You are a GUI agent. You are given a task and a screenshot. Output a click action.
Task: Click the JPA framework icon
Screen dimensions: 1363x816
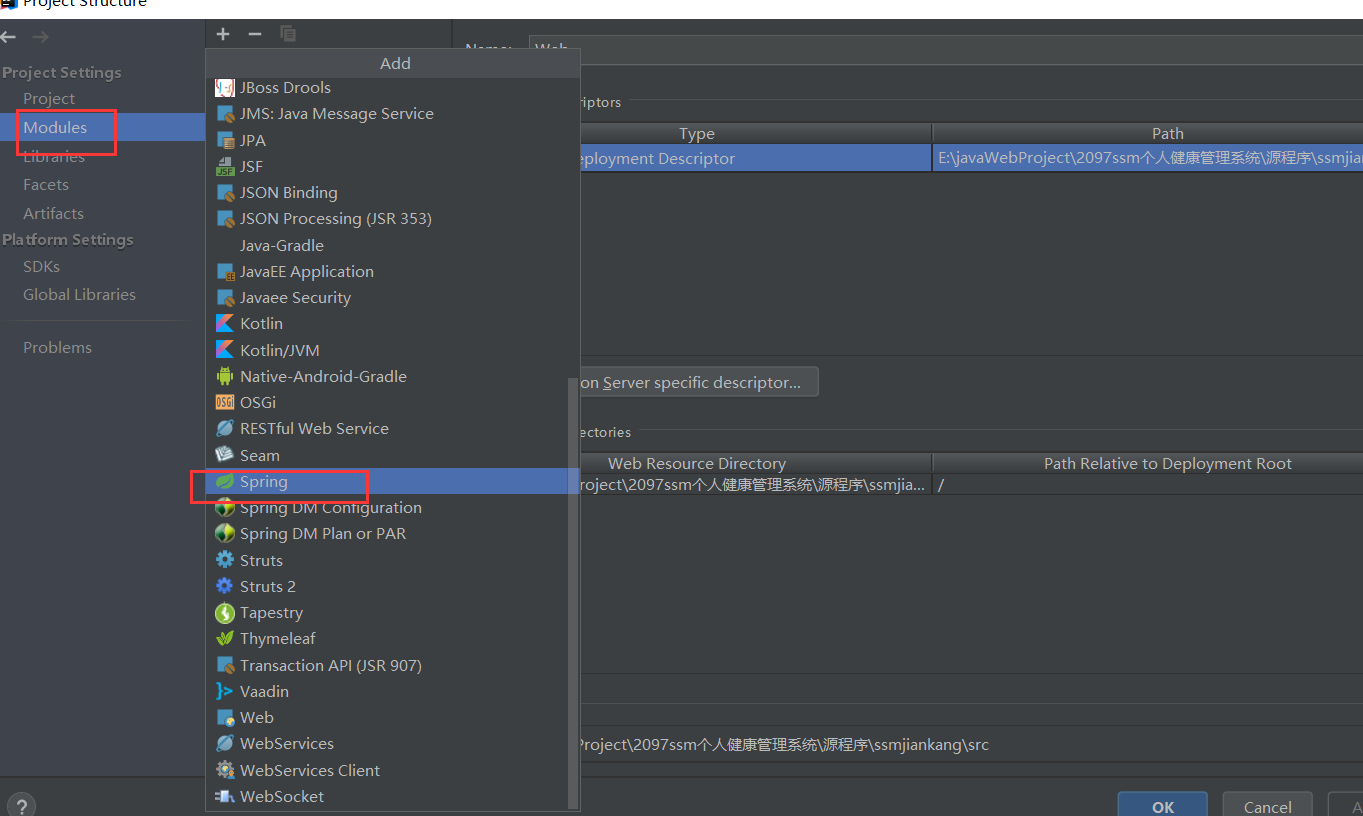coord(225,140)
